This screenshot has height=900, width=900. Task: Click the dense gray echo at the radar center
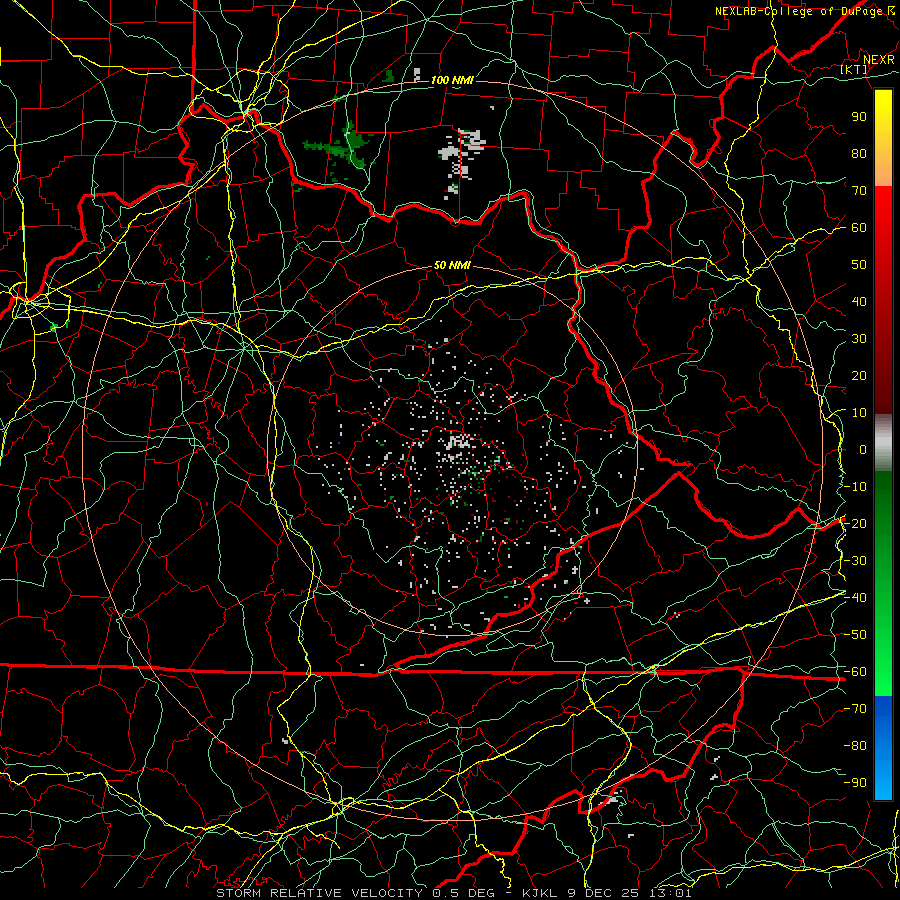pos(459,443)
